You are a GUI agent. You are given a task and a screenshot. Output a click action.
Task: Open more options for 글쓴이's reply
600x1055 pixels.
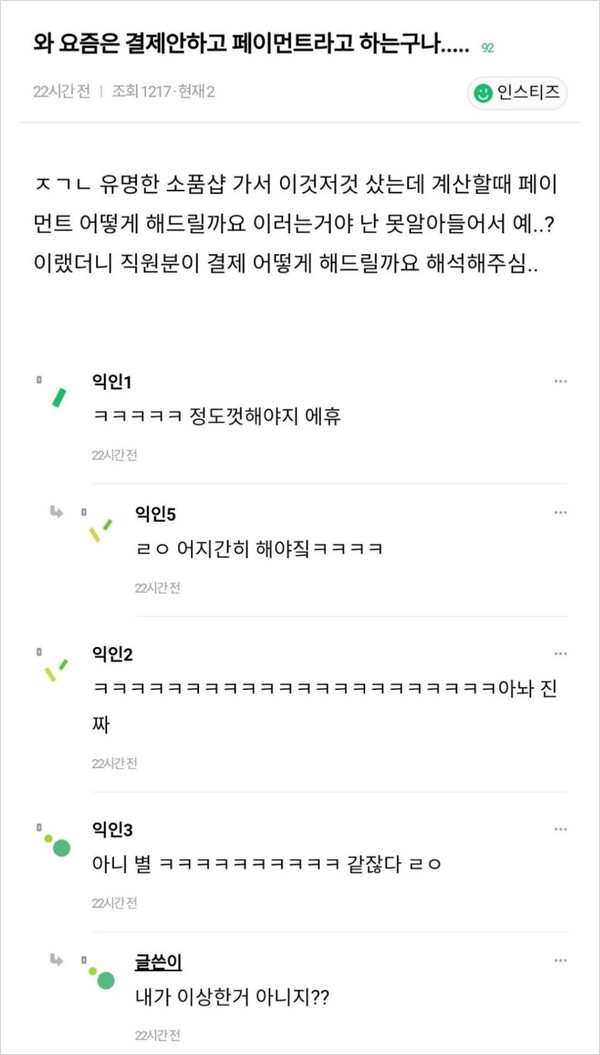[x=561, y=961]
